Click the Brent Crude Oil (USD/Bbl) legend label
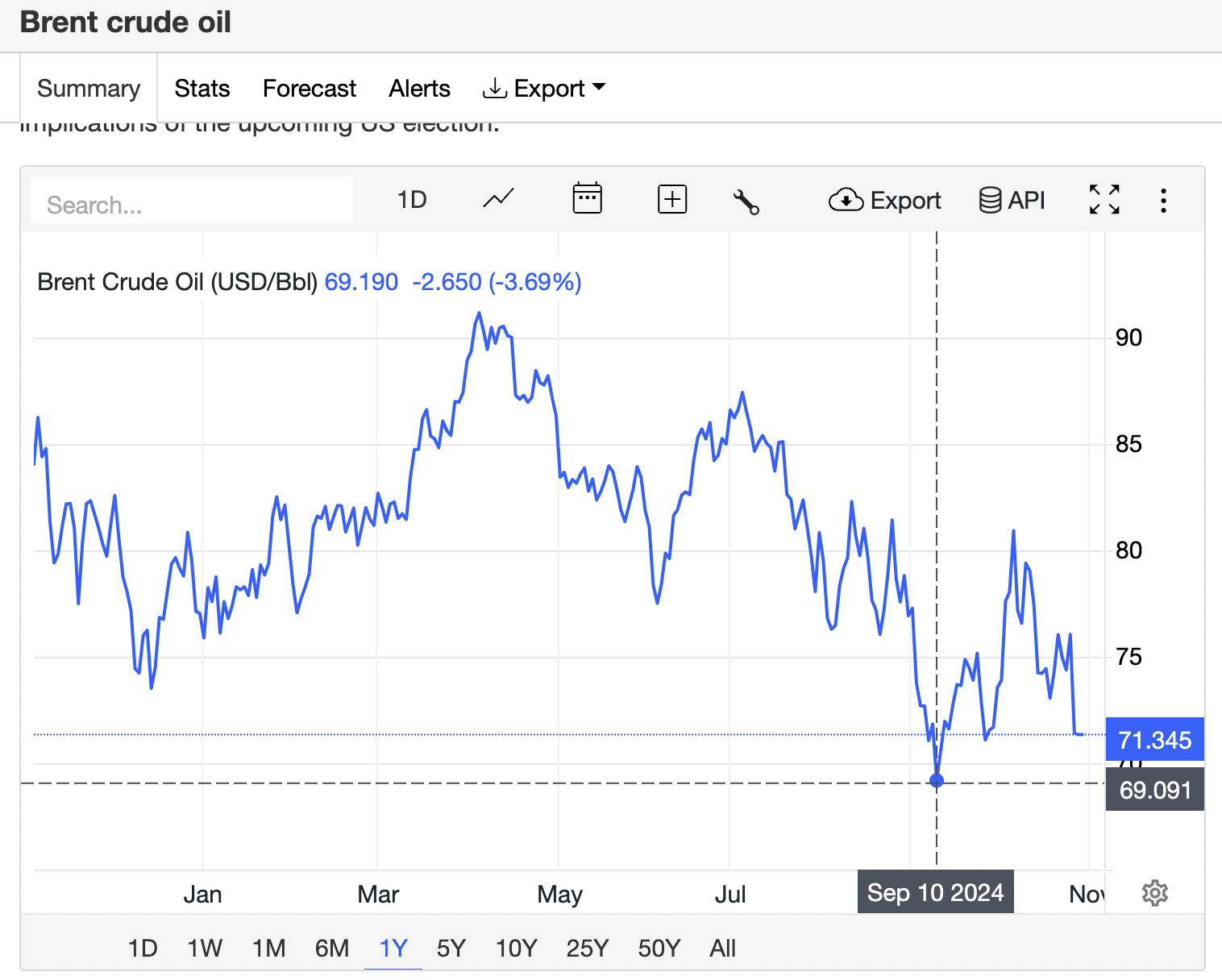The height and width of the screenshot is (980, 1222). [177, 282]
